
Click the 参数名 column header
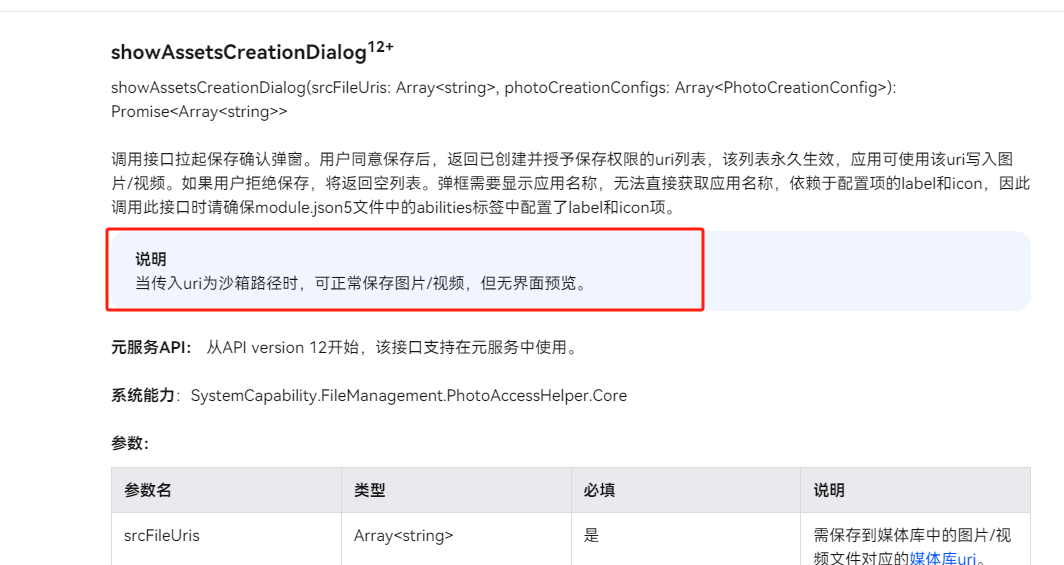[x=148, y=490]
